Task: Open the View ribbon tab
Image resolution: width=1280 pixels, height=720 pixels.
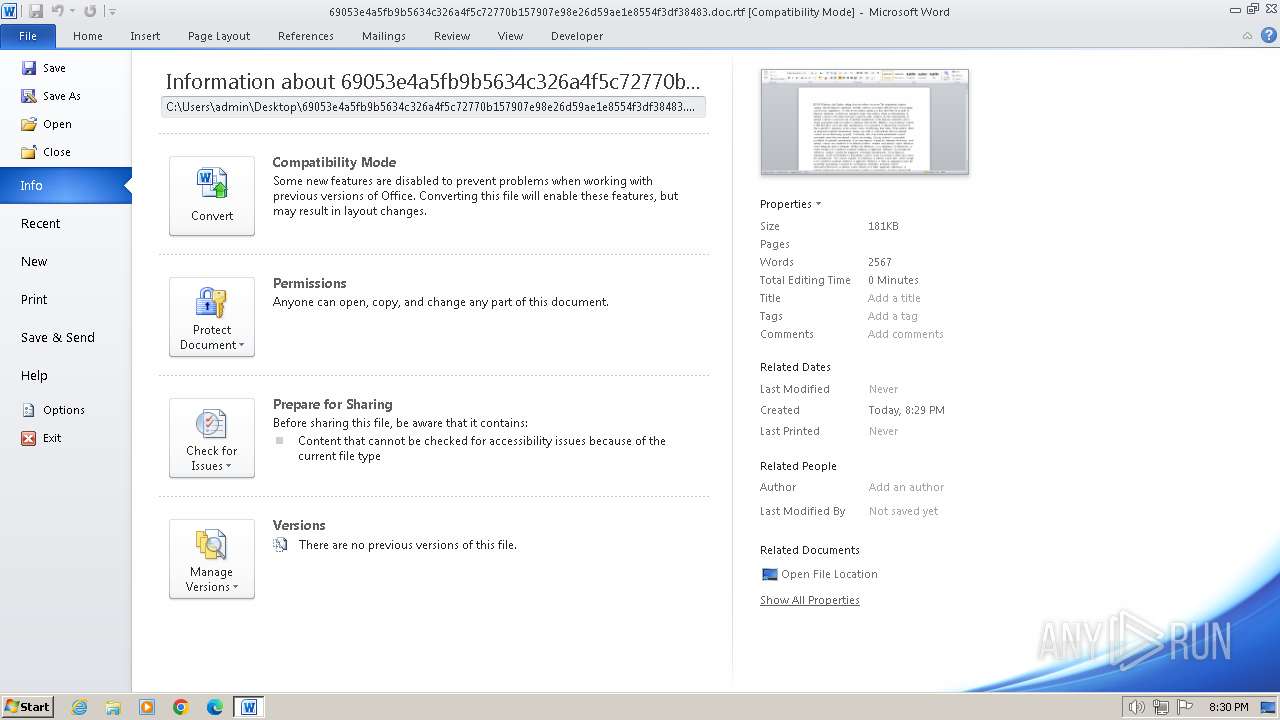Action: pos(510,36)
